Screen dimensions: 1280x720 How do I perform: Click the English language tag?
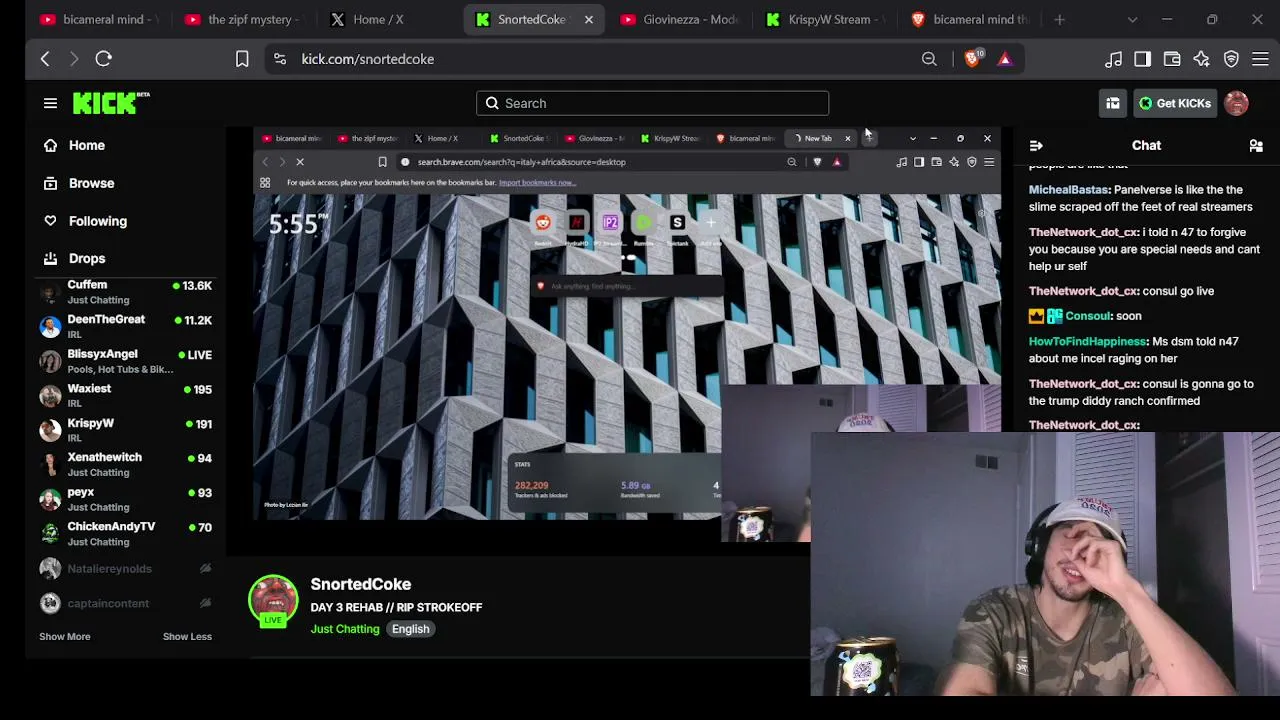[x=410, y=629]
